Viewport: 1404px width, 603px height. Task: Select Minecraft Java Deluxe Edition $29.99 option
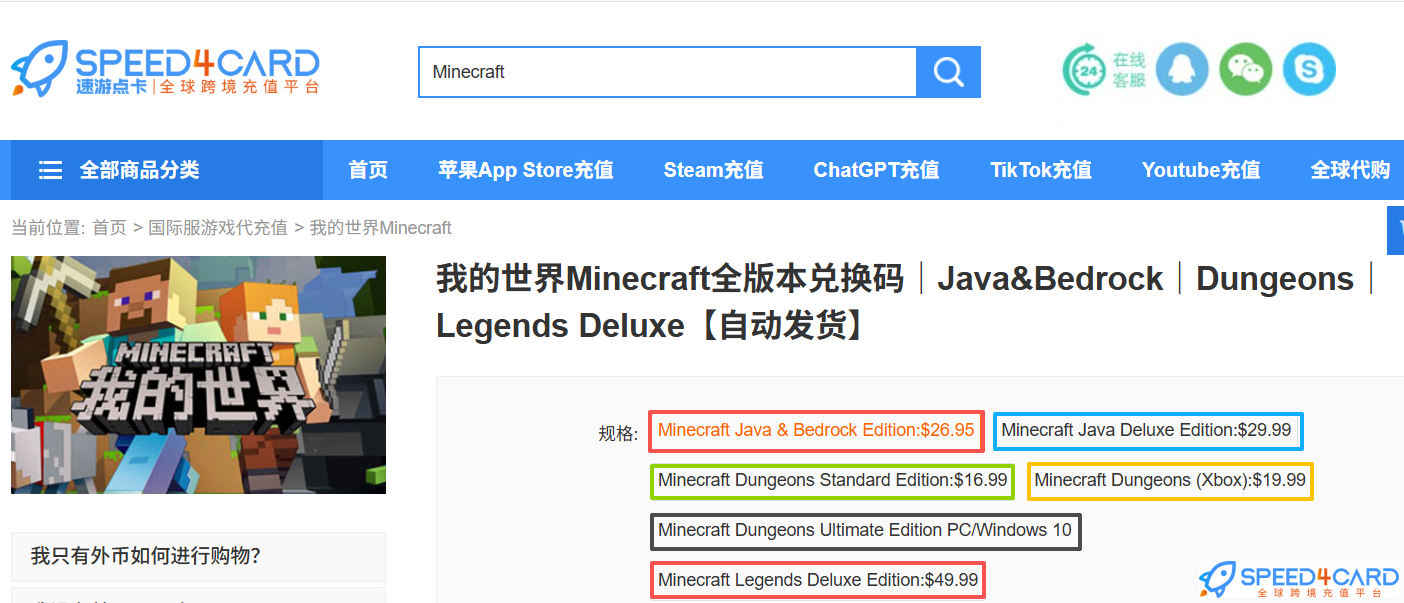1146,431
